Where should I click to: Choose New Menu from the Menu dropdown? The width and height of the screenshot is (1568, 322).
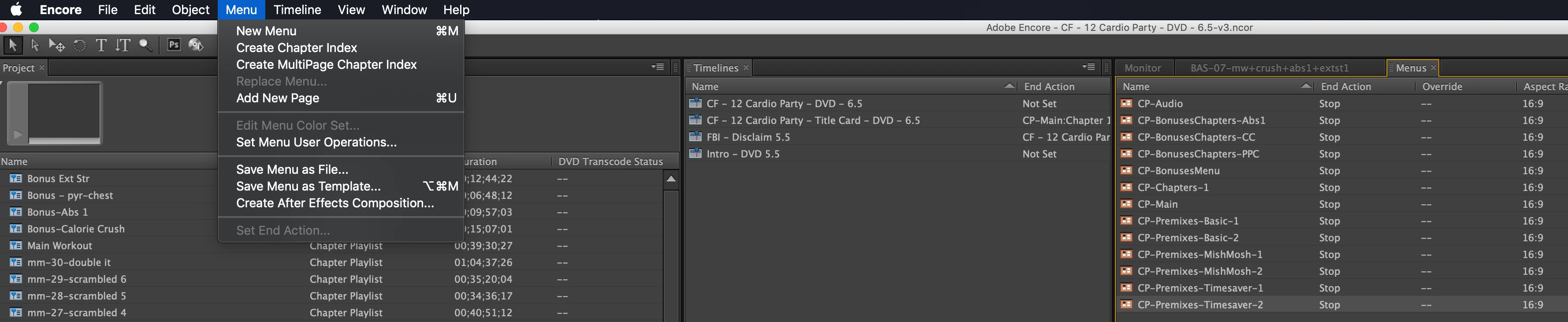341,31
